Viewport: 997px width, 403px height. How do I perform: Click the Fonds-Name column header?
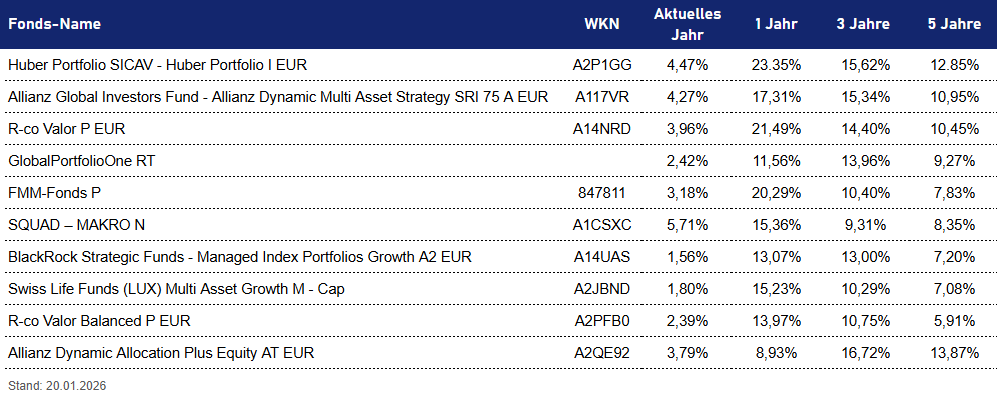coord(54,24)
